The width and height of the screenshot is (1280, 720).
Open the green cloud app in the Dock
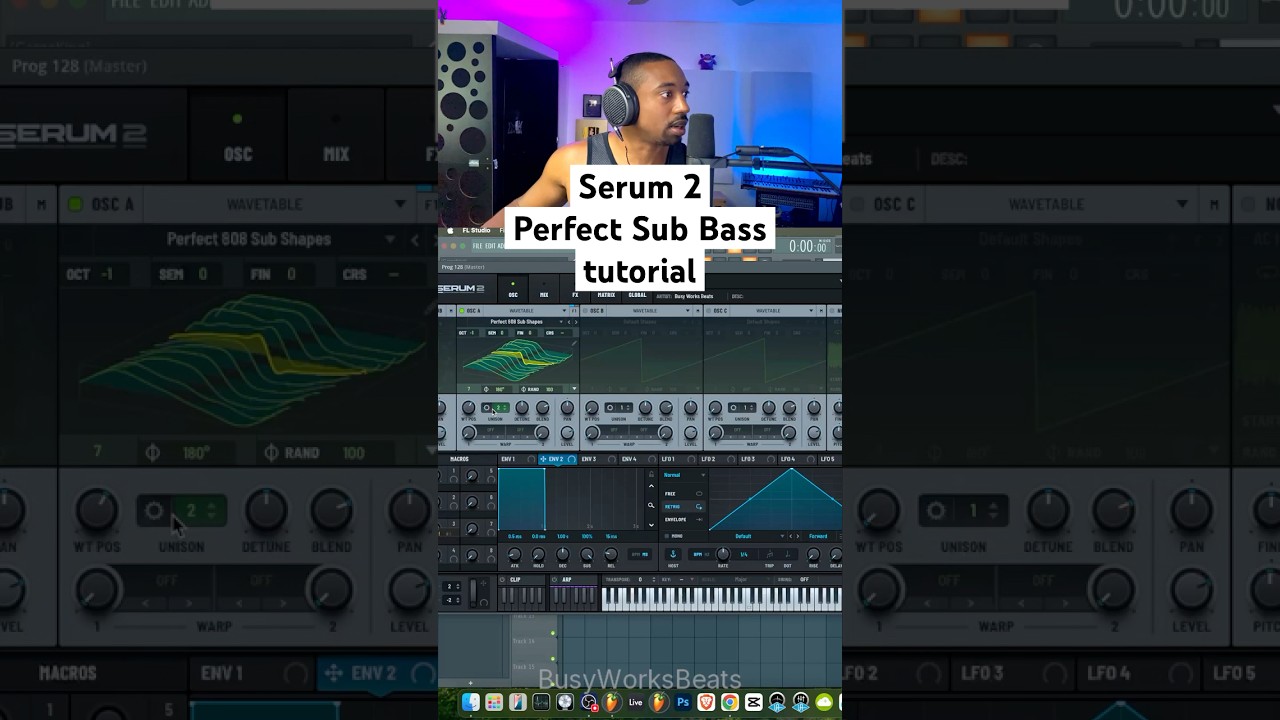click(x=824, y=702)
